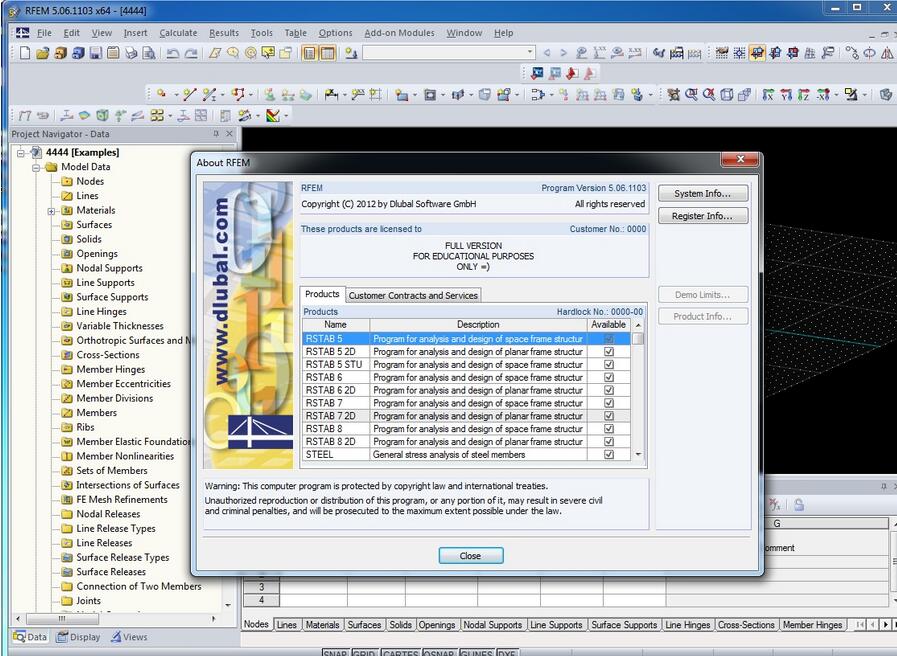Click the System Info... button
Screen dimensions: 897x656
702,193
